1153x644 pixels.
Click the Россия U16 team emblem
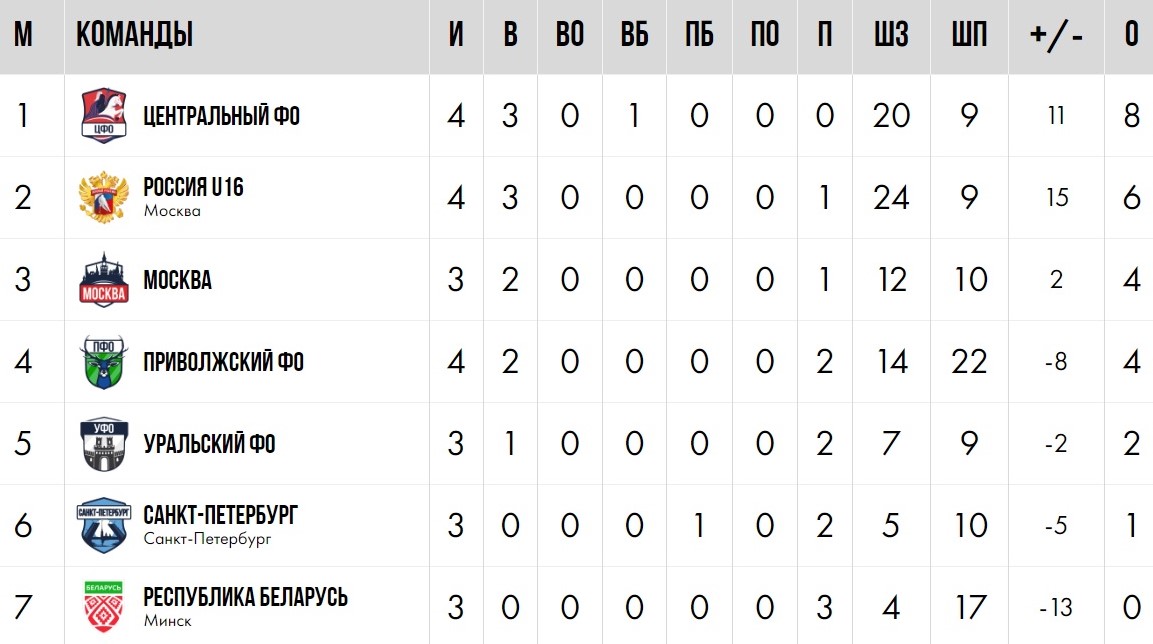[x=104, y=198]
